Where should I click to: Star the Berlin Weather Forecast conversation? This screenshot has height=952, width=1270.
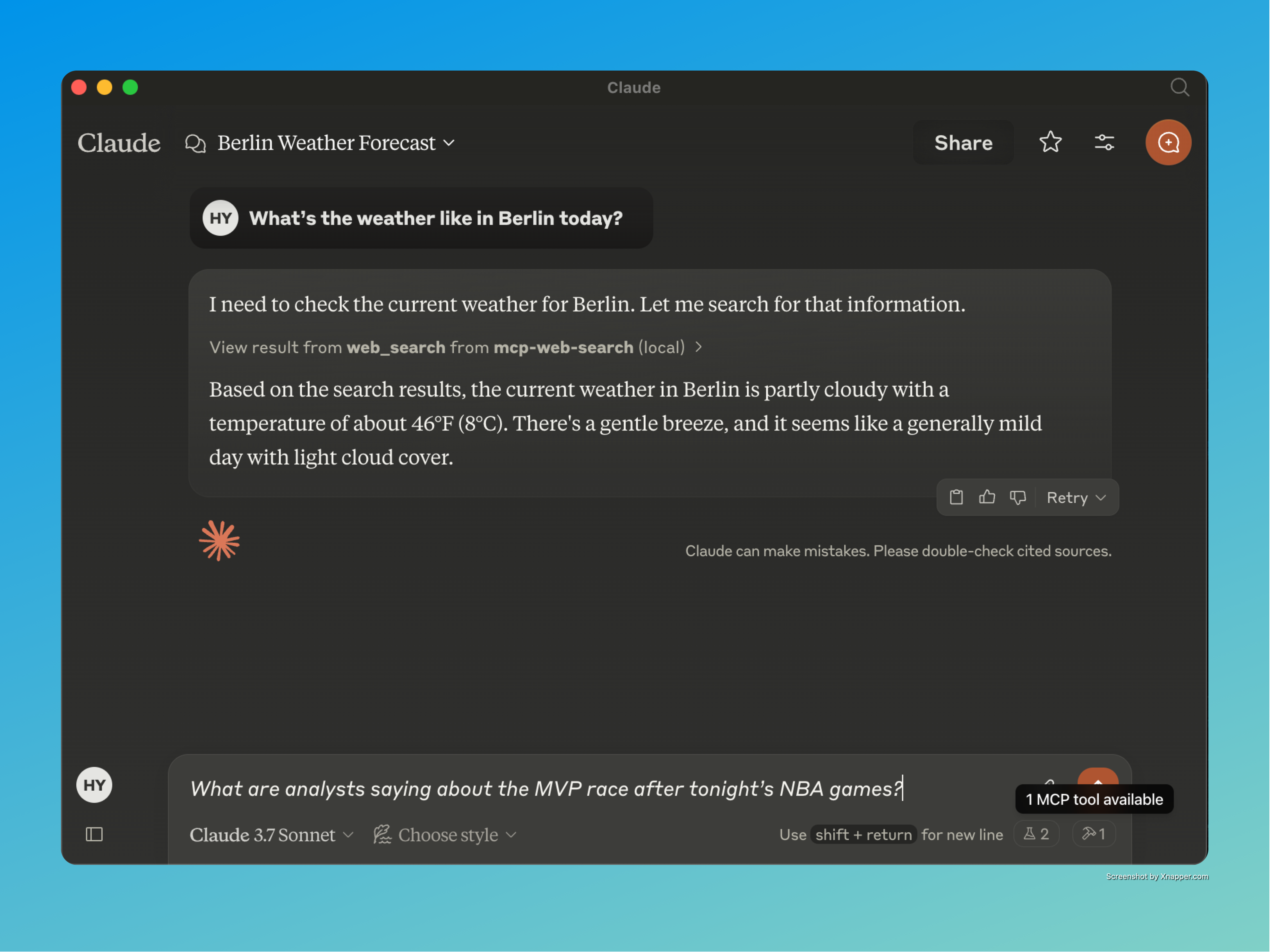(x=1051, y=142)
